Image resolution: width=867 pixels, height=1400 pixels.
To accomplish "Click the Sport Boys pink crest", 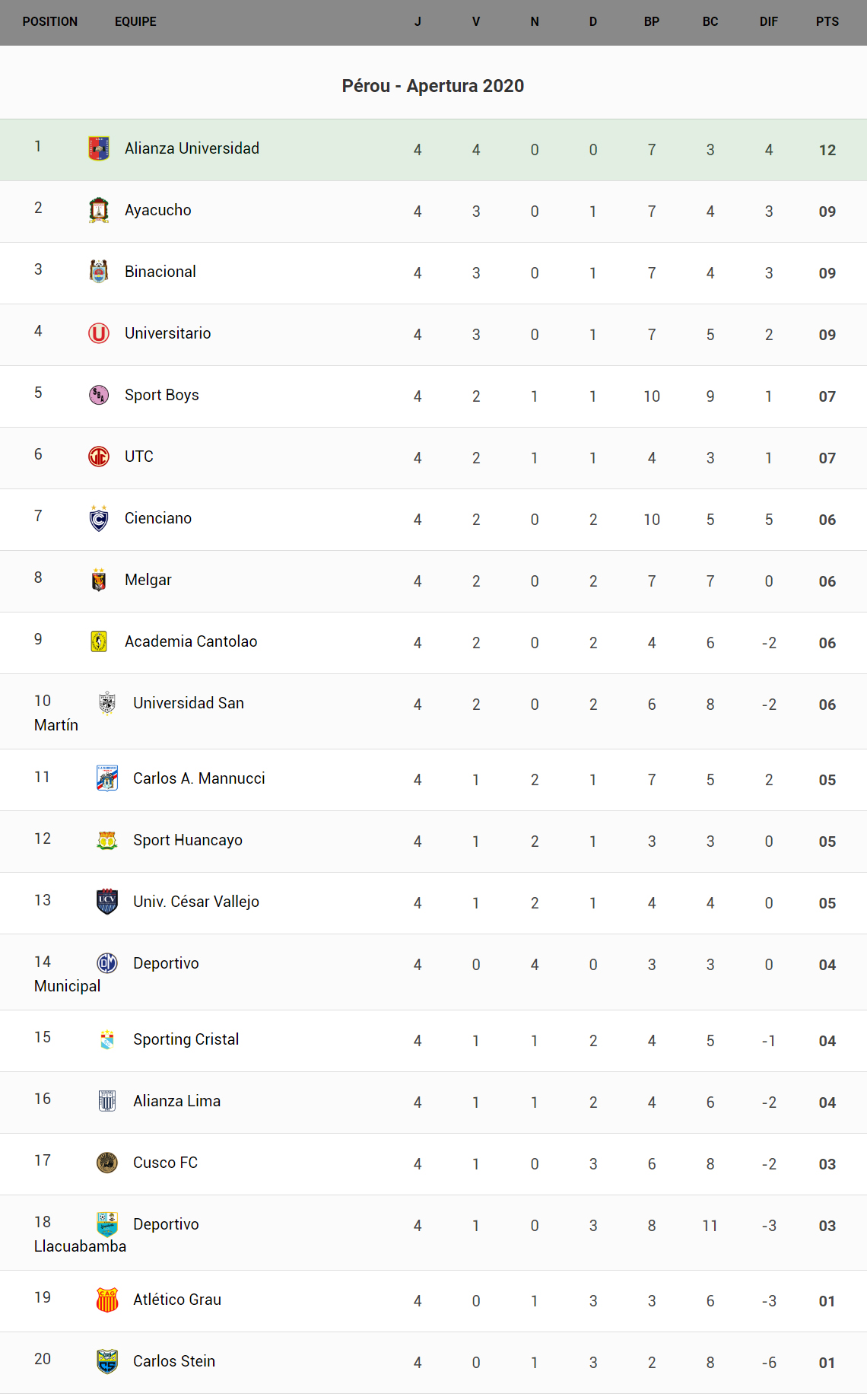I will coord(99,395).
